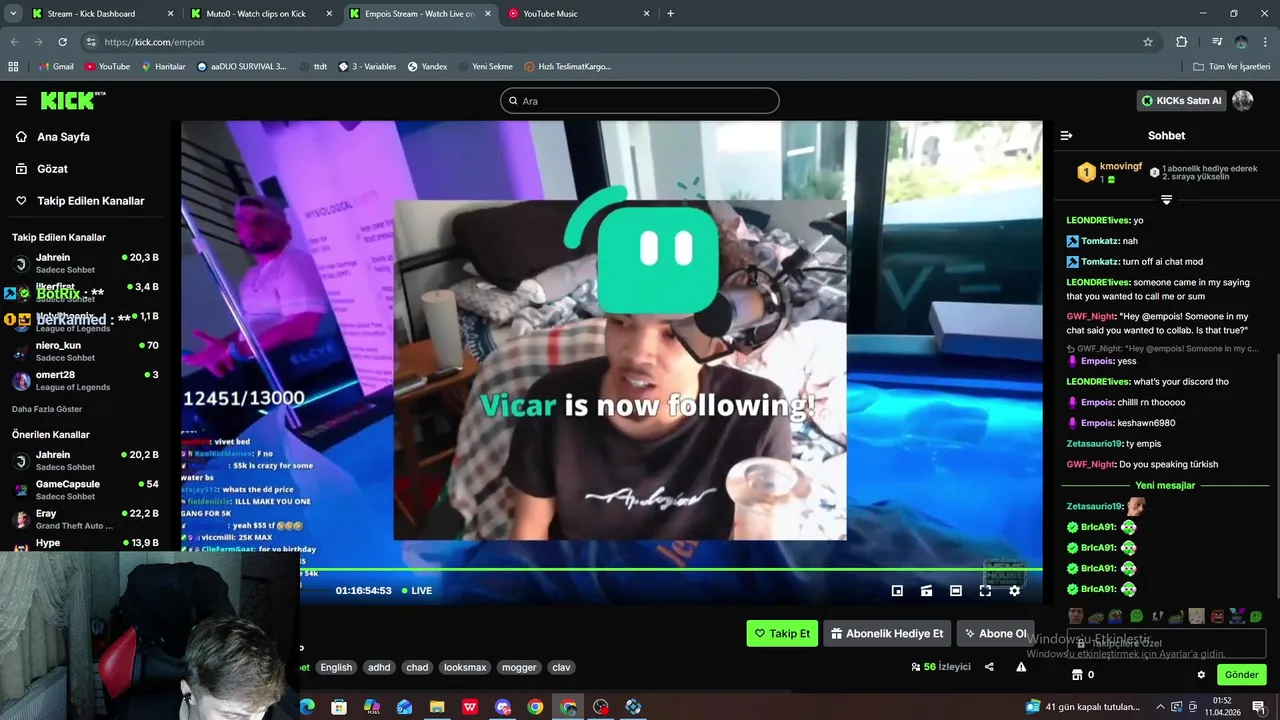Click Abone Ol subscribe button
Screen dimensions: 1280x720
[995, 634]
